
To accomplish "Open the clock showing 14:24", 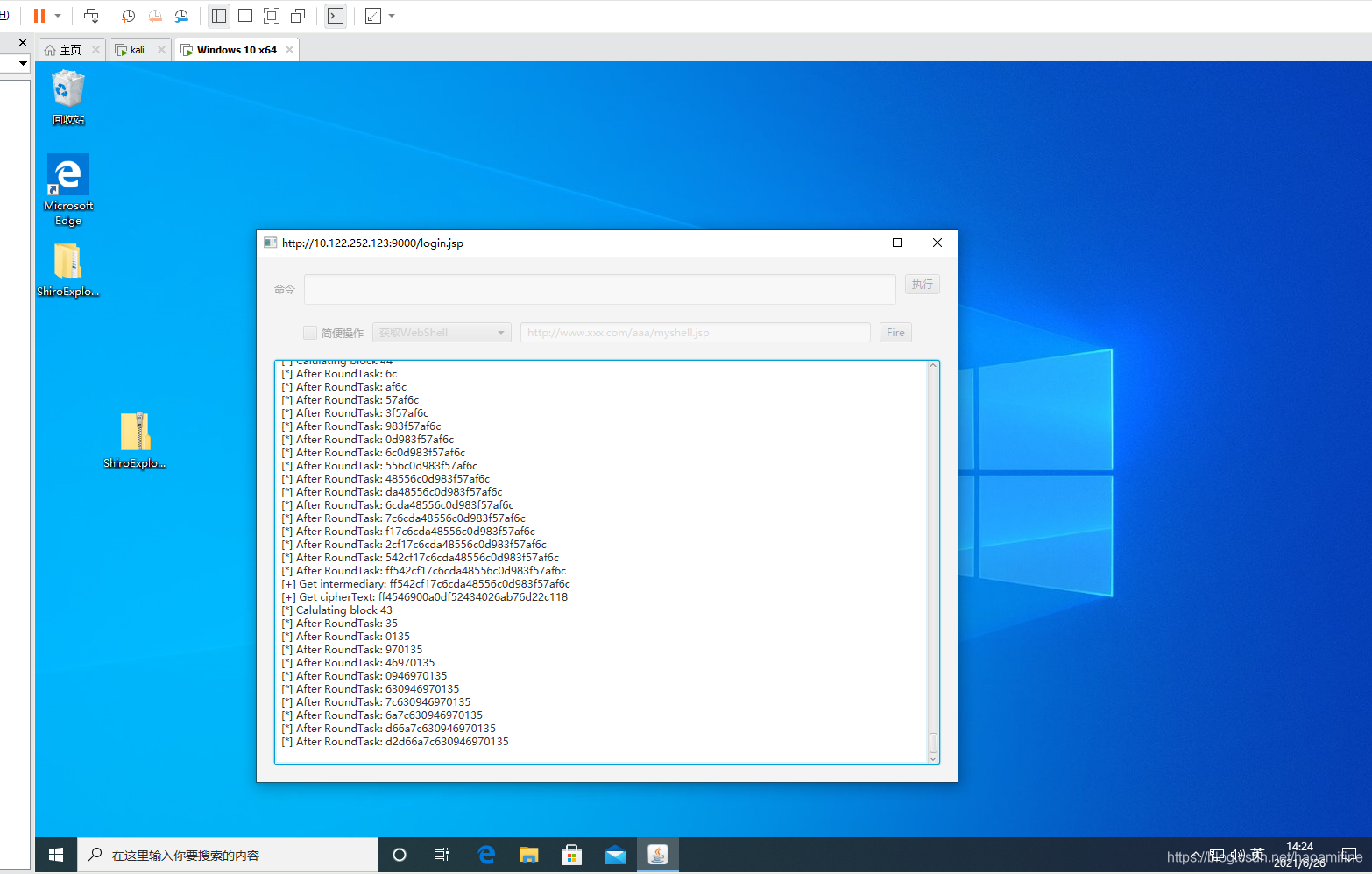I will 1299,855.
